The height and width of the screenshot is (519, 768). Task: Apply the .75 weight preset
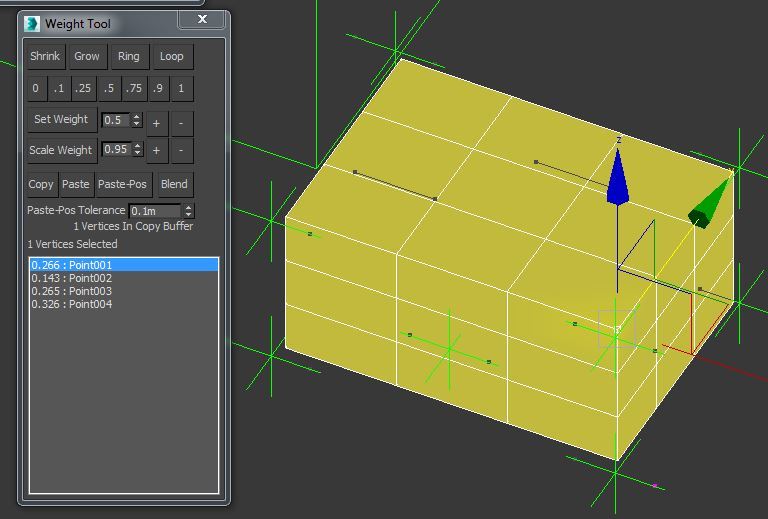[133, 89]
